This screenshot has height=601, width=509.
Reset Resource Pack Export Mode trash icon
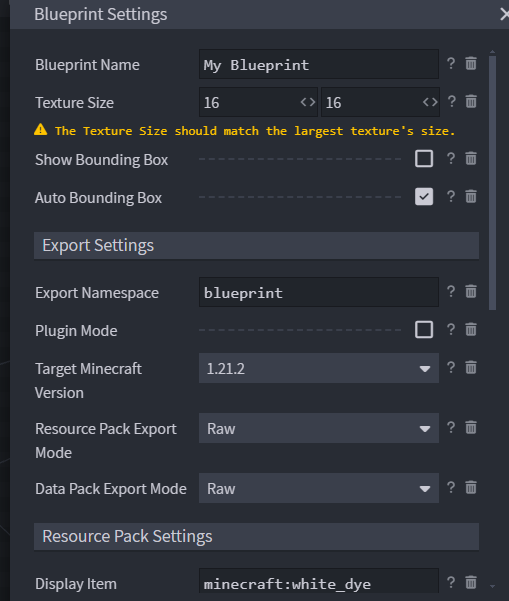(x=471, y=427)
